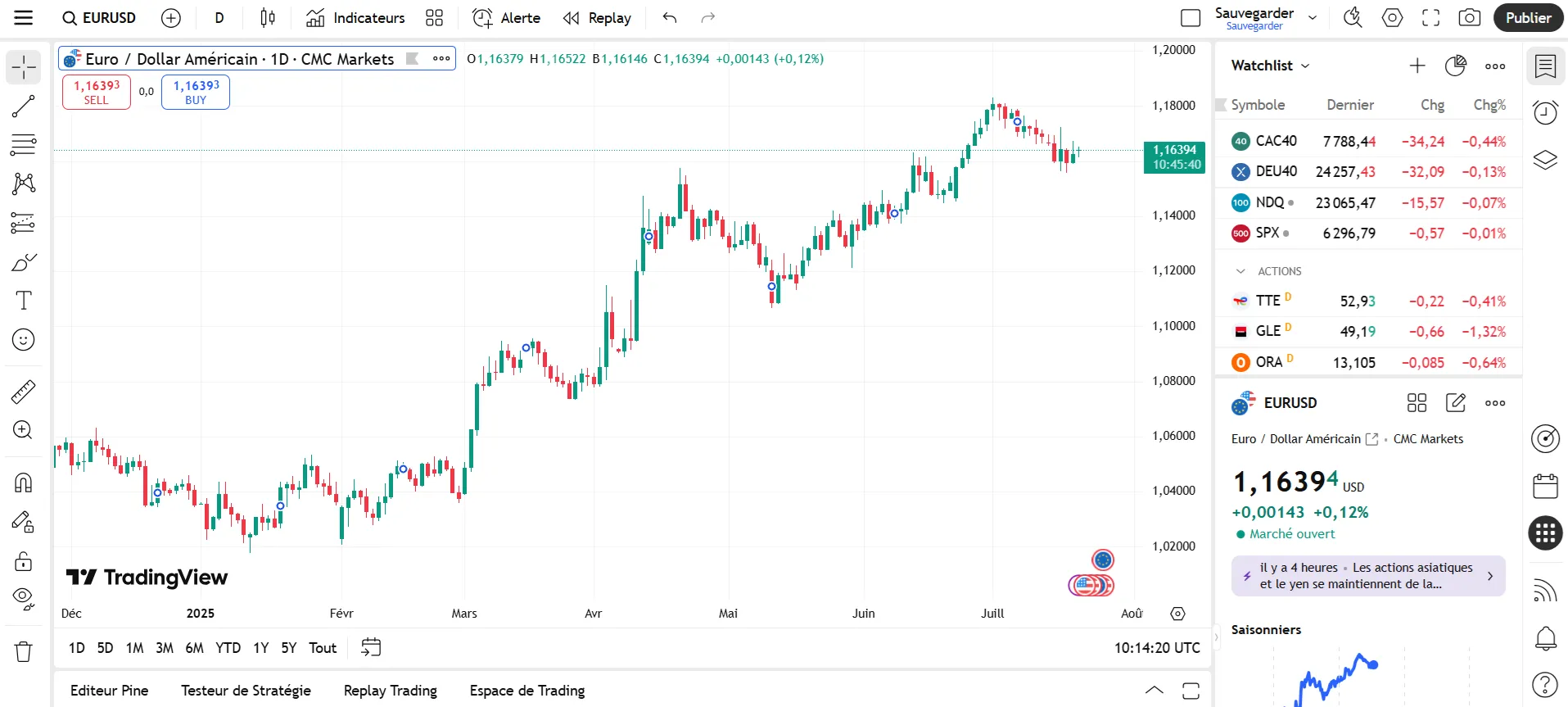Open the economic calendar sidebar icon

tap(1545, 486)
